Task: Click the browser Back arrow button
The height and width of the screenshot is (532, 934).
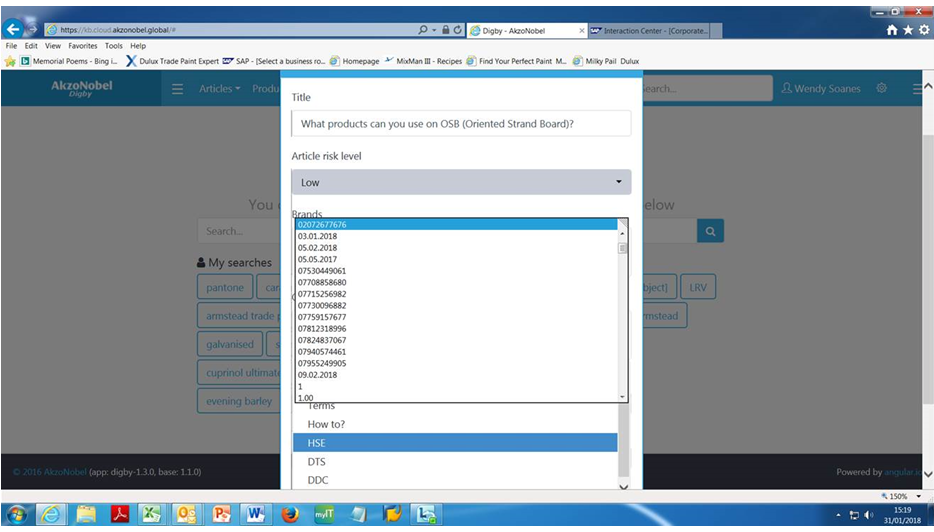Action: click(13, 29)
